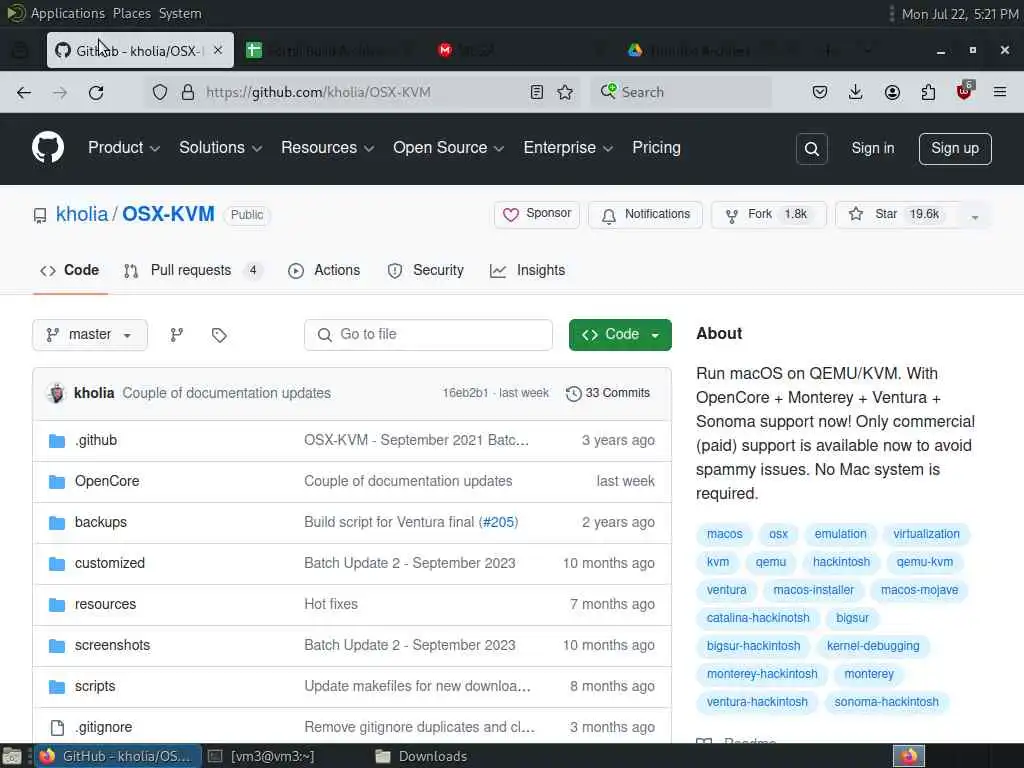Open the System menu in top panel

tap(180, 13)
